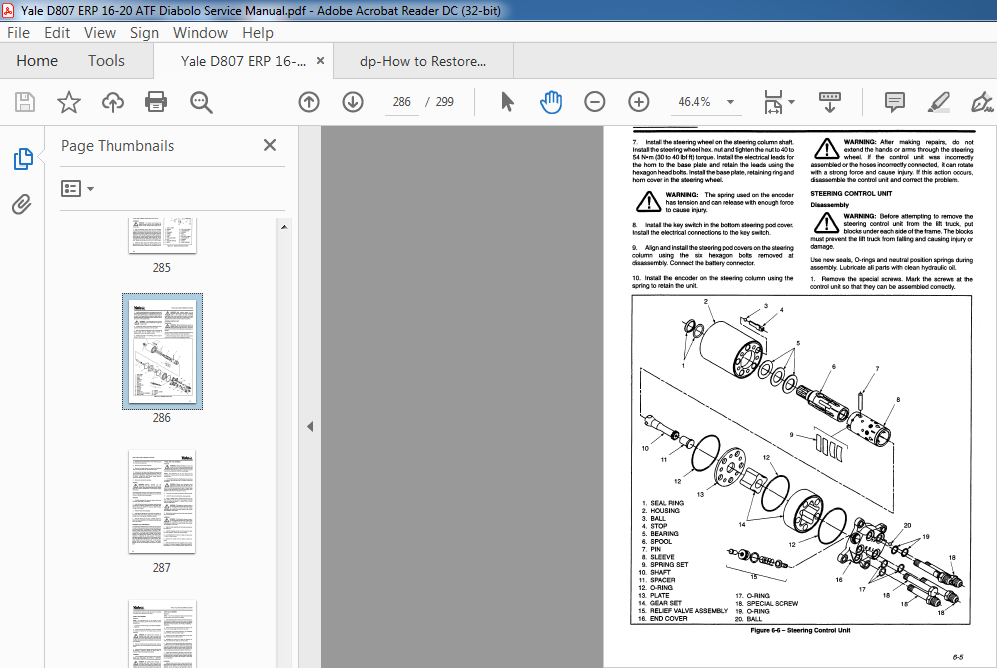Zoom out with minus button

[x=595, y=102]
